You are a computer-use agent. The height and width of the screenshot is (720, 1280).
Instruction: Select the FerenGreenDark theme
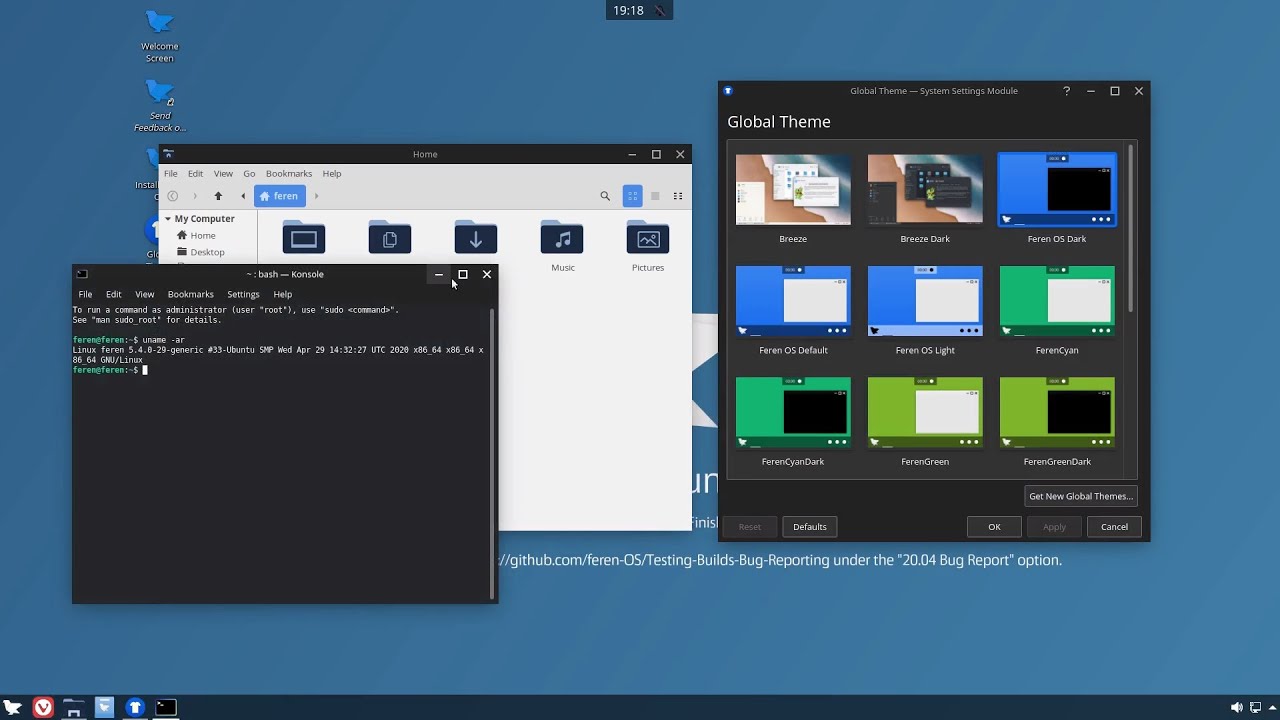pyautogui.click(x=1057, y=421)
